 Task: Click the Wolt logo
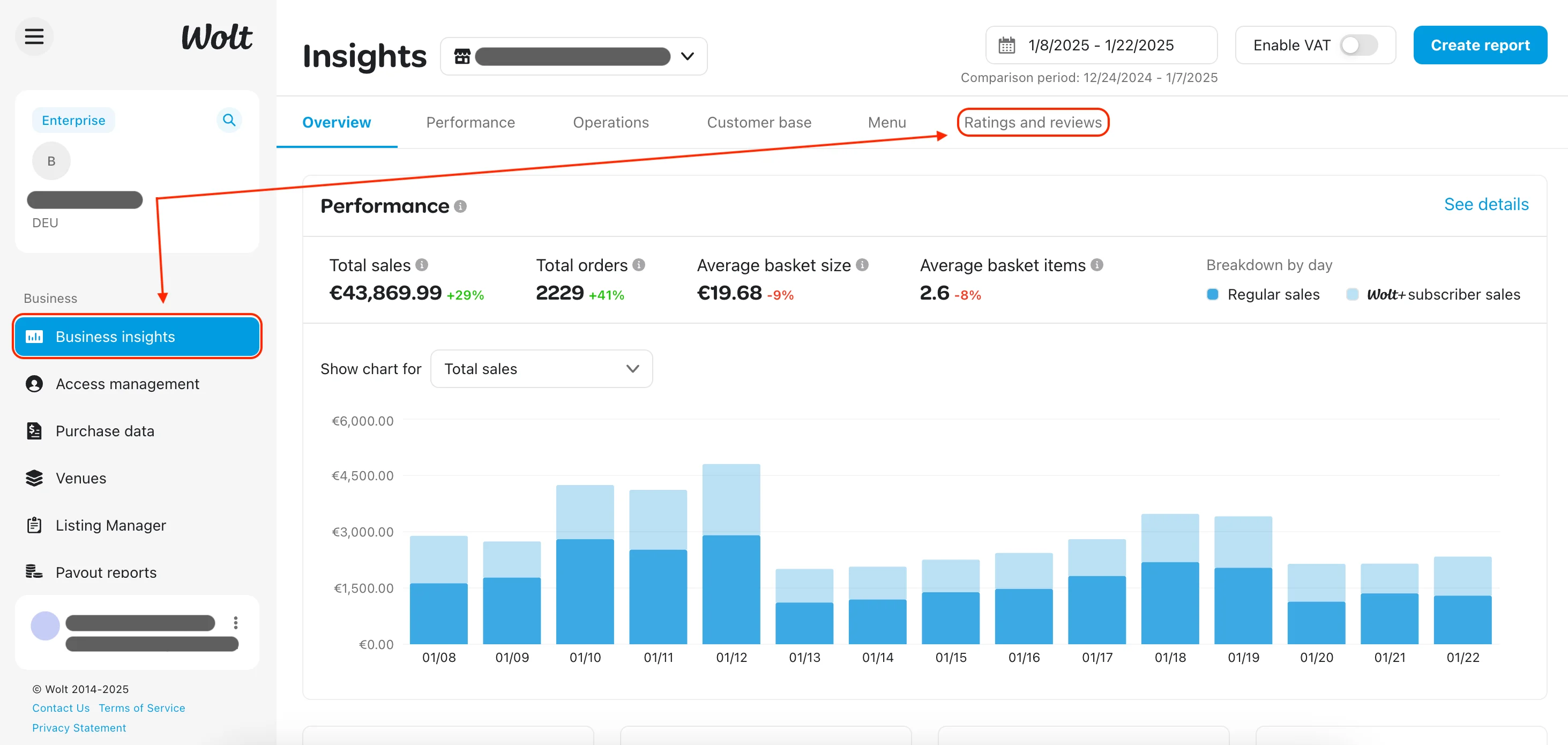point(216,37)
